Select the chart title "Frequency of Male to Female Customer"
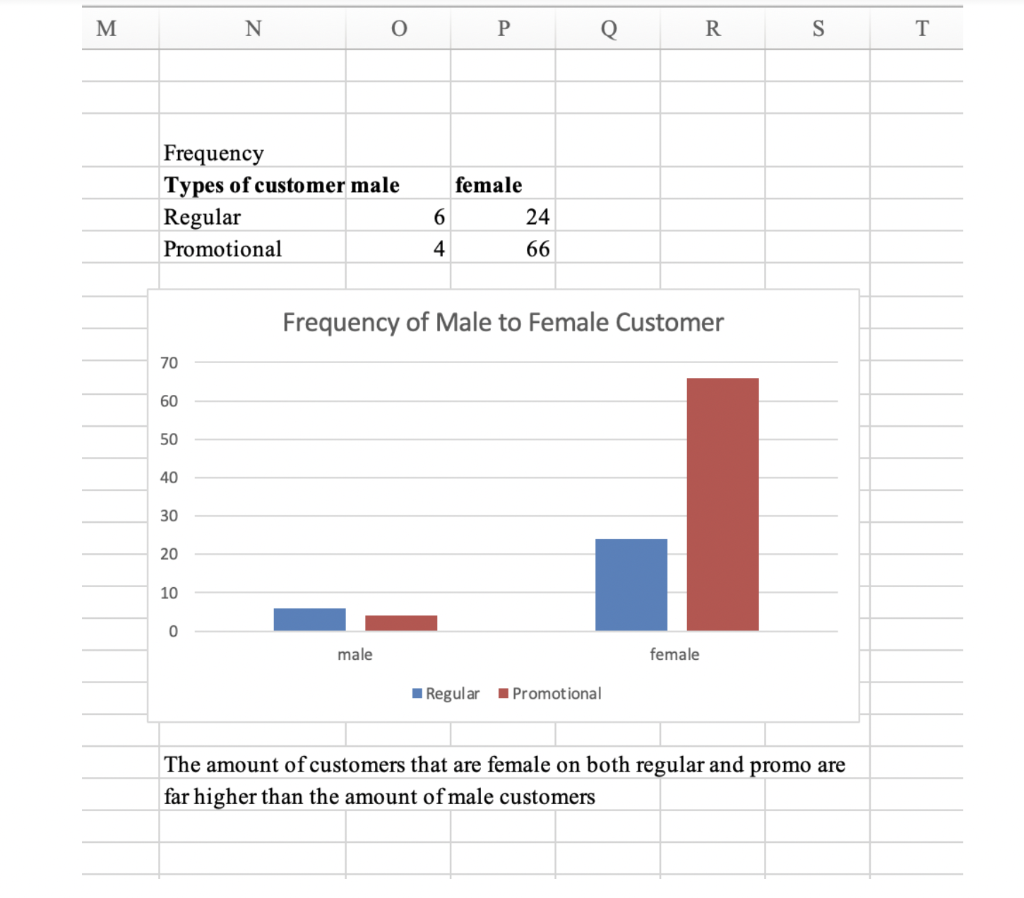The image size is (1024, 898). (503, 322)
